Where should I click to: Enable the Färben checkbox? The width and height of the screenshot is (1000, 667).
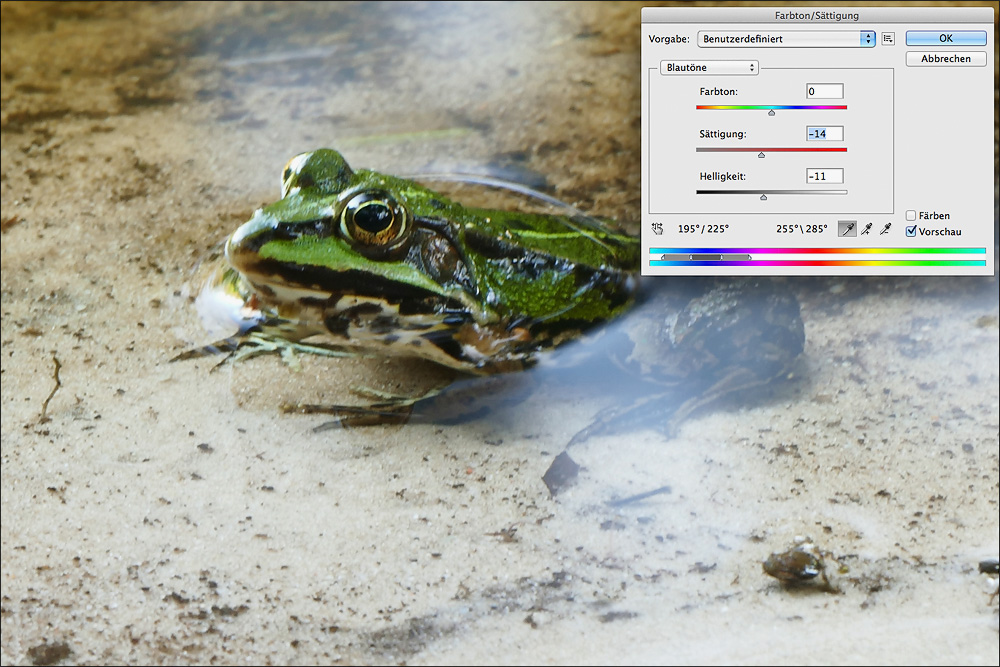click(x=911, y=216)
